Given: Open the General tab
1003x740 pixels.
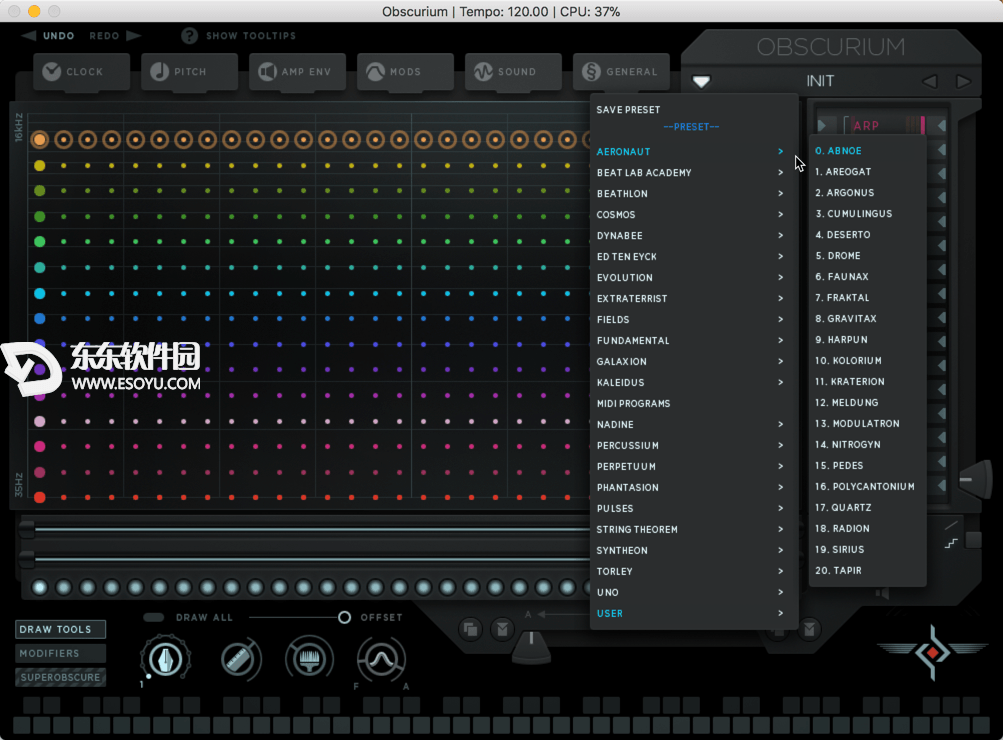Looking at the screenshot, I should [621, 72].
